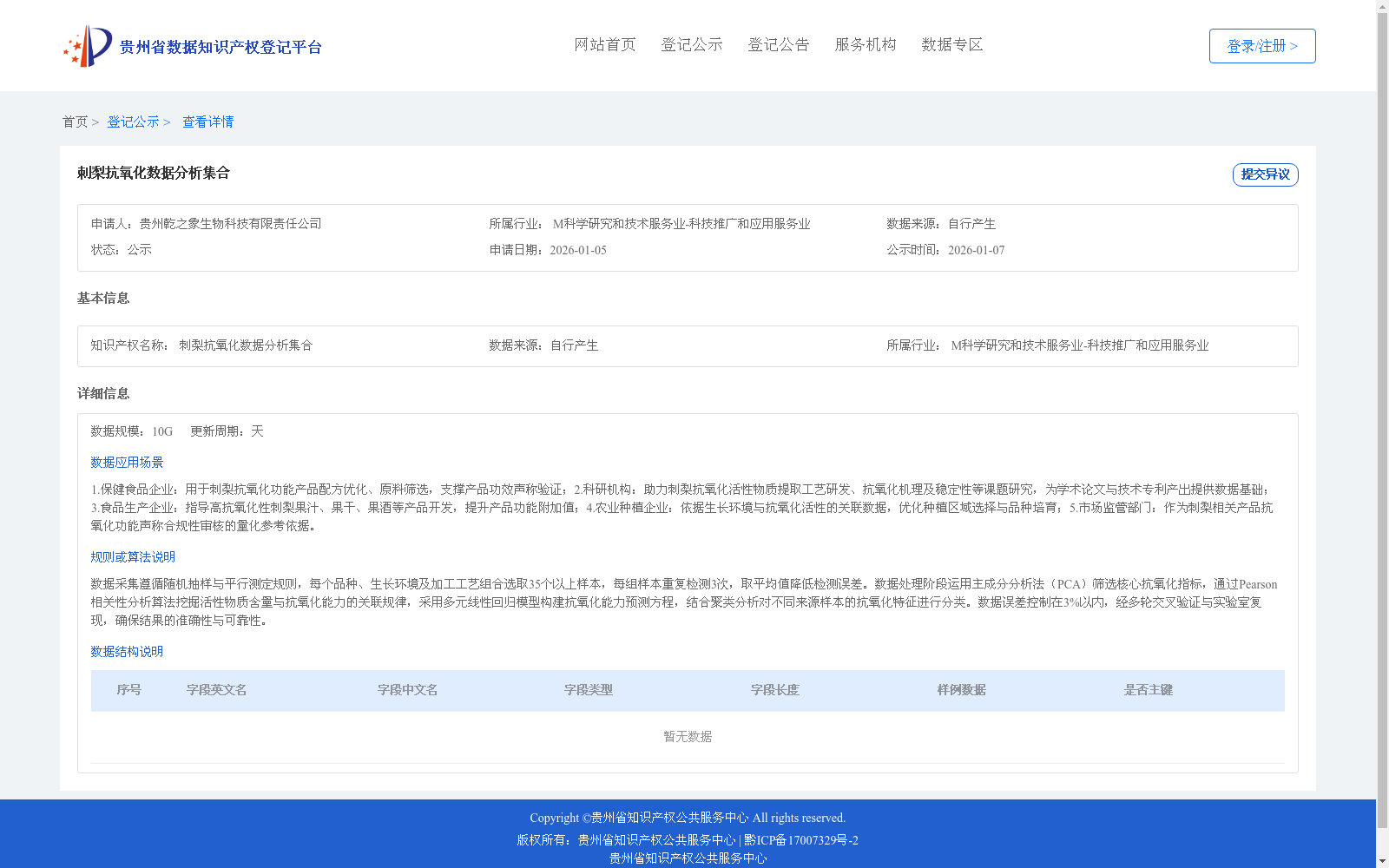1389x868 pixels.
Task: Click the platform logo icon
Action: point(87,46)
